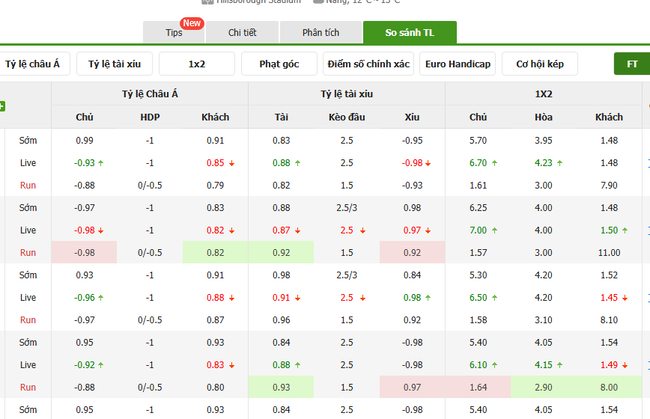This screenshot has height=419, width=650.
Task: Click red down arrow beside 1.49
Action: [625, 366]
